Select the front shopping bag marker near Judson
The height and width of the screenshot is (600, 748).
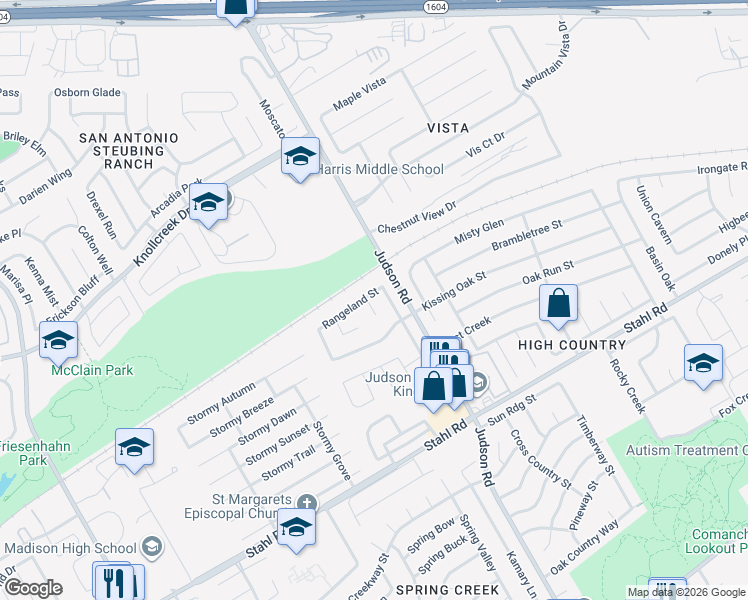(433, 386)
